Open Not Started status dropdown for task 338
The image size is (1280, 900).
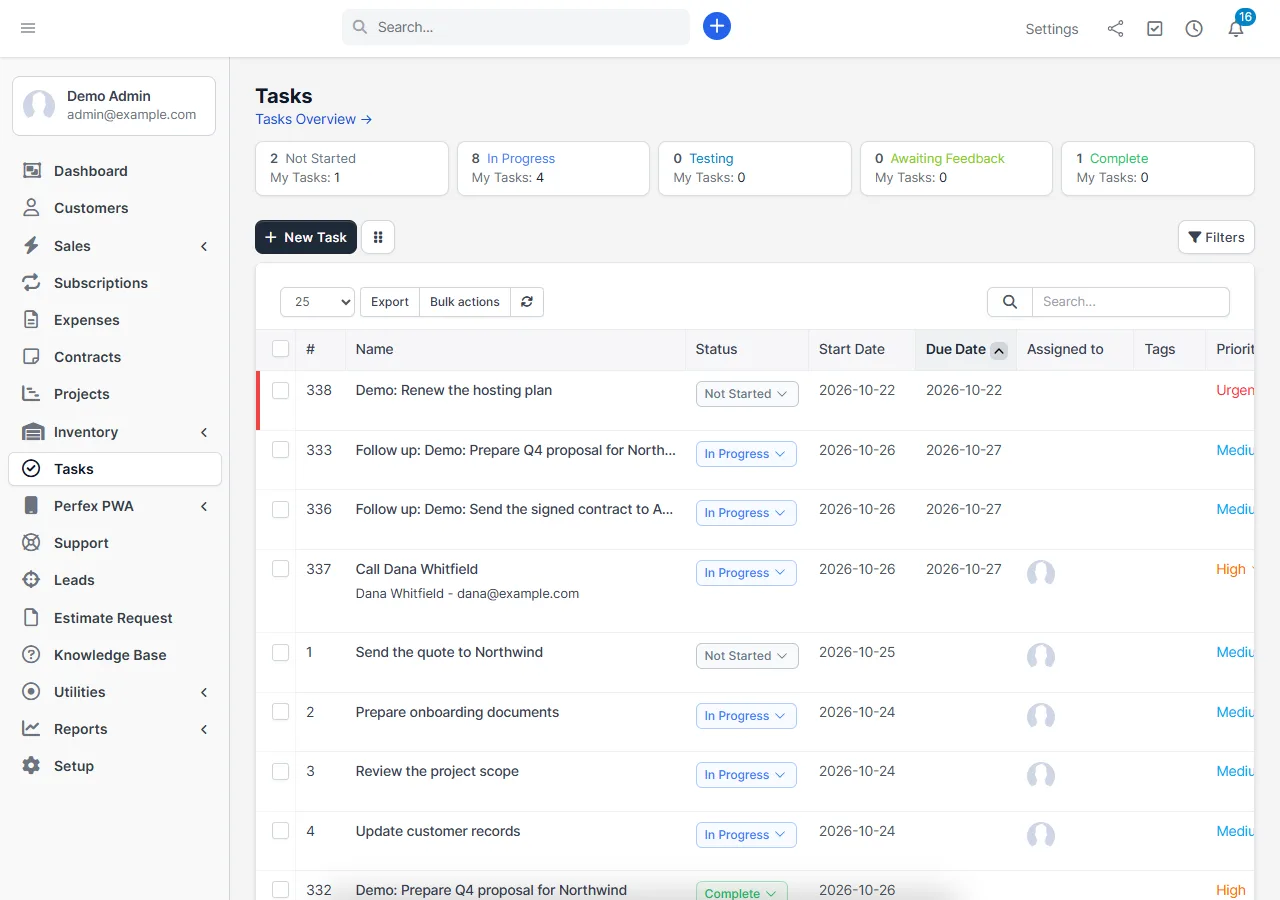pyautogui.click(x=747, y=394)
